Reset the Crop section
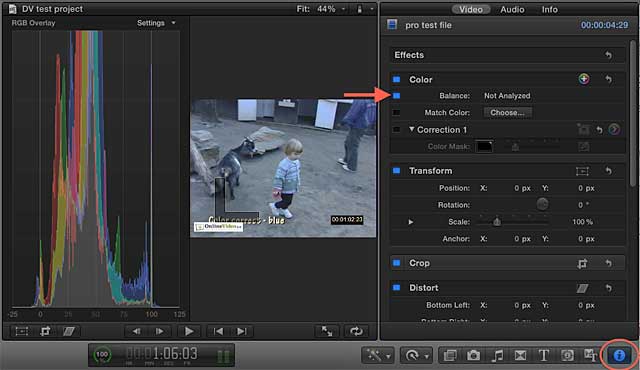Screen dimensions: 640x370 609,263
